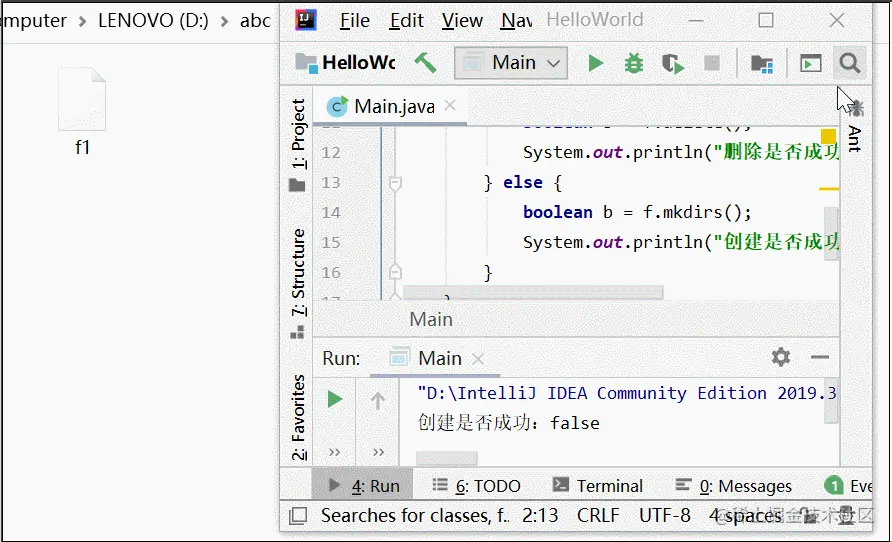Click the chevron before LENOVO (D:) in Explorer
This screenshot has width=892, height=542.
(82, 22)
